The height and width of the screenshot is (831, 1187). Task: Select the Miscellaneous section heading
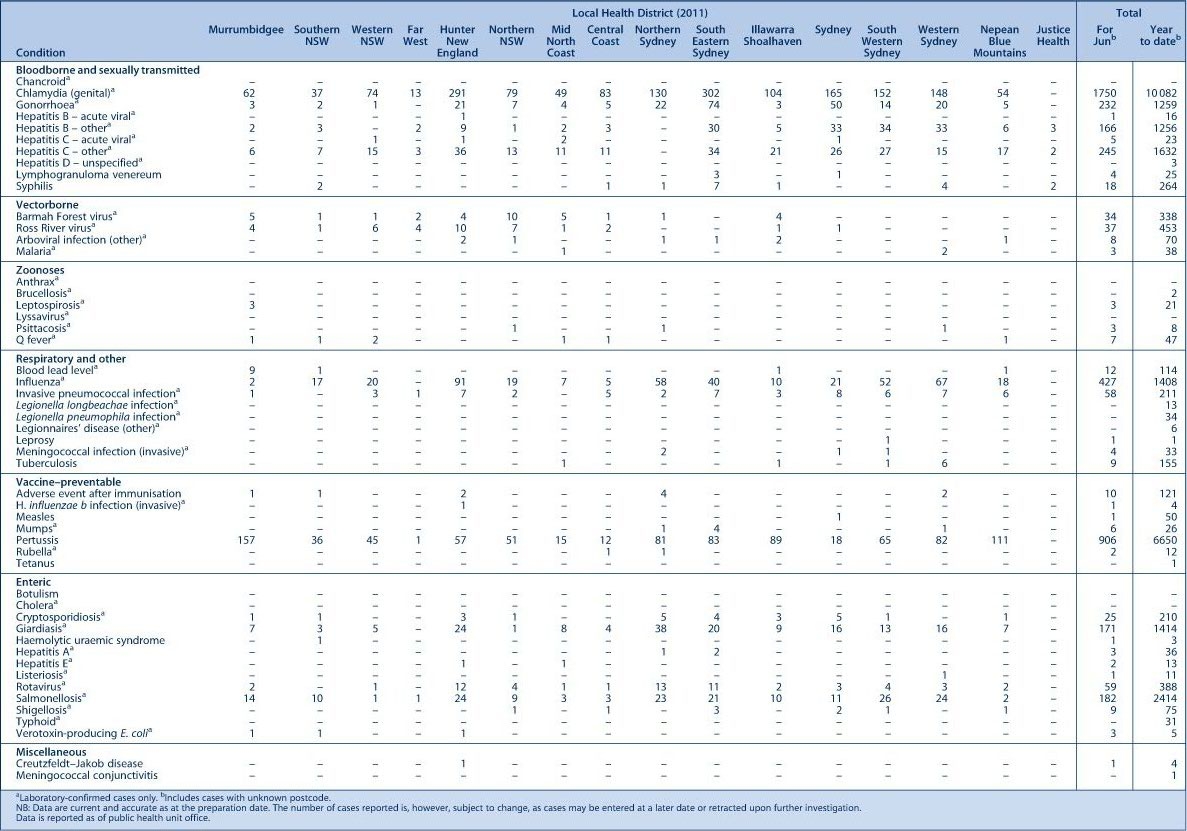(x=51, y=752)
